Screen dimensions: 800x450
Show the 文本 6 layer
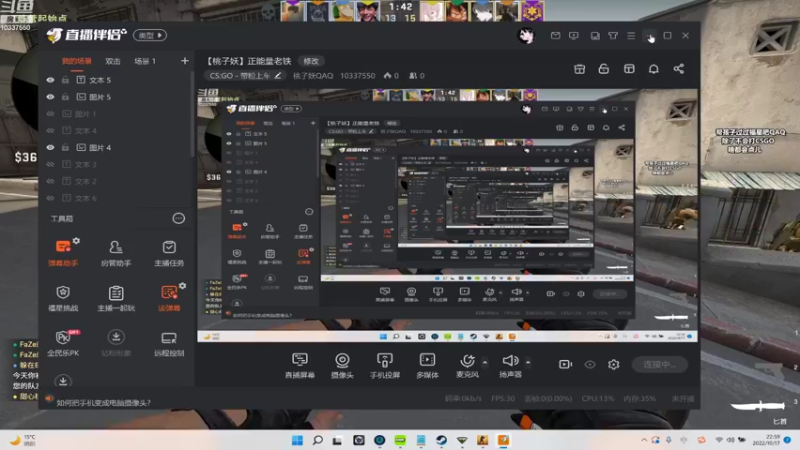point(50,198)
